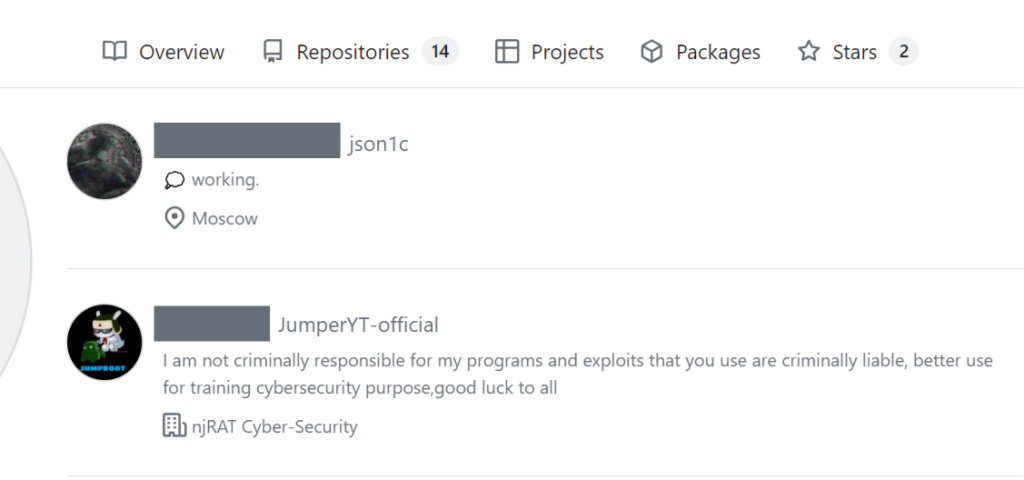
Task: Click the Packages cube icon
Action: pos(652,51)
